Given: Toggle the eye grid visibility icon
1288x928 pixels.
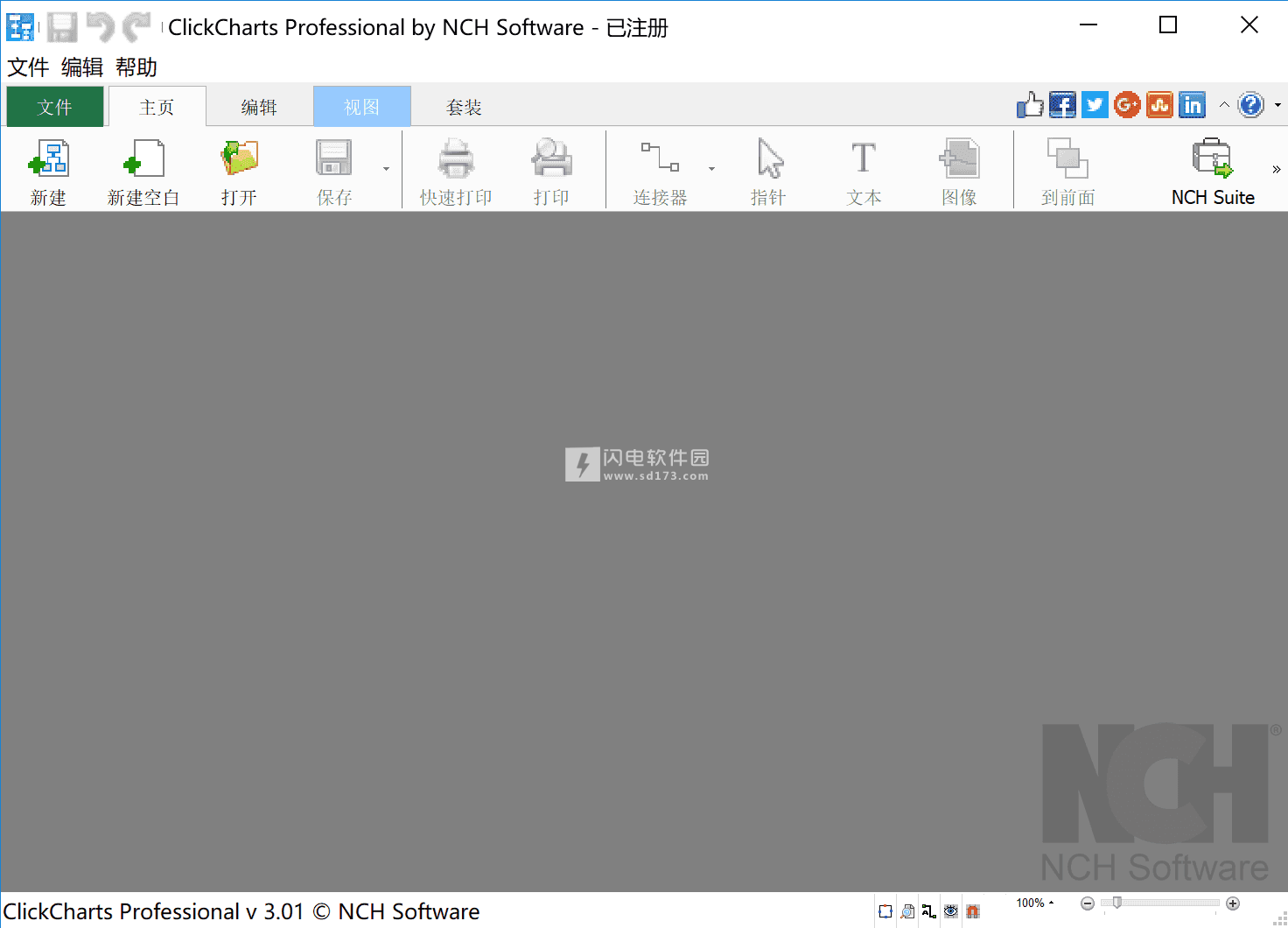Looking at the screenshot, I should (951, 911).
